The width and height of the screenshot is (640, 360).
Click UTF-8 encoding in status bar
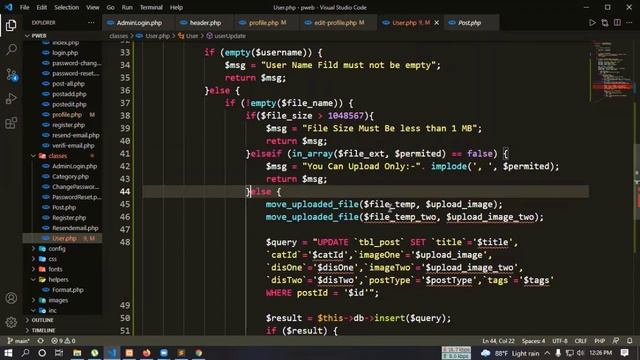click(560, 341)
